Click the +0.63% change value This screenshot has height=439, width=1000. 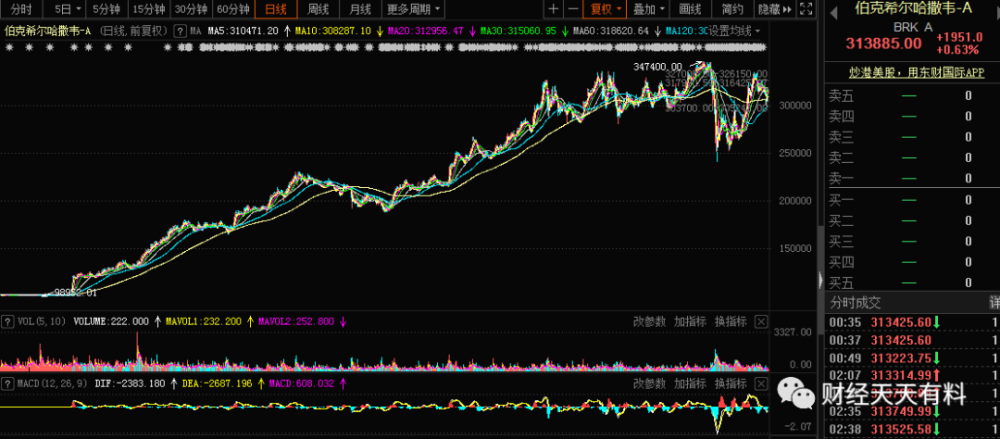pyautogui.click(x=957, y=50)
